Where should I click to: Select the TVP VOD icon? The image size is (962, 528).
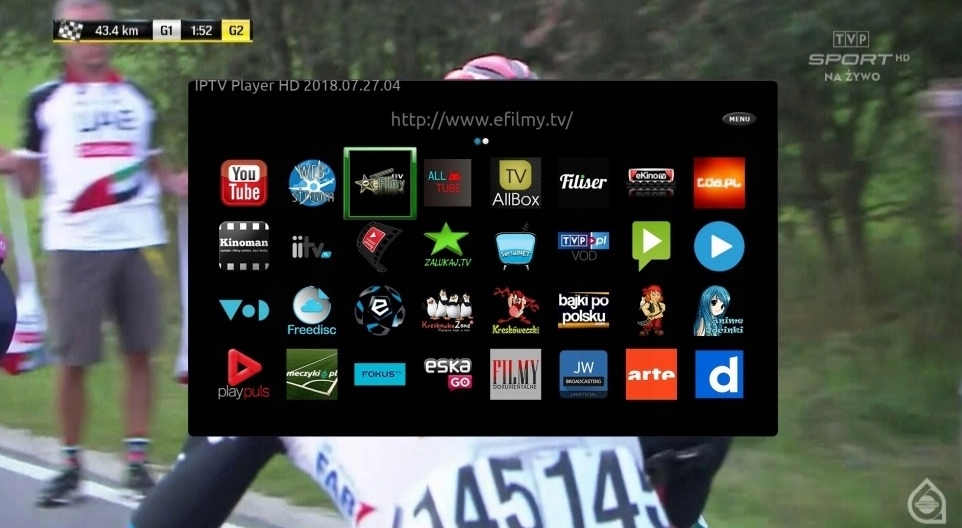tap(583, 246)
